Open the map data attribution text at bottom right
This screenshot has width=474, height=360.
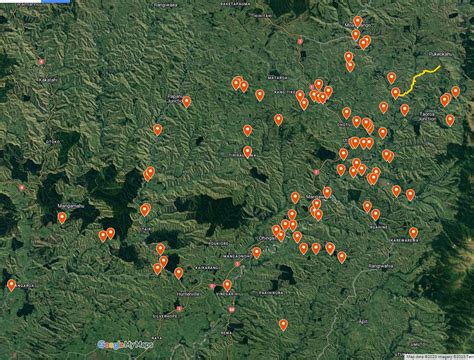point(439,357)
